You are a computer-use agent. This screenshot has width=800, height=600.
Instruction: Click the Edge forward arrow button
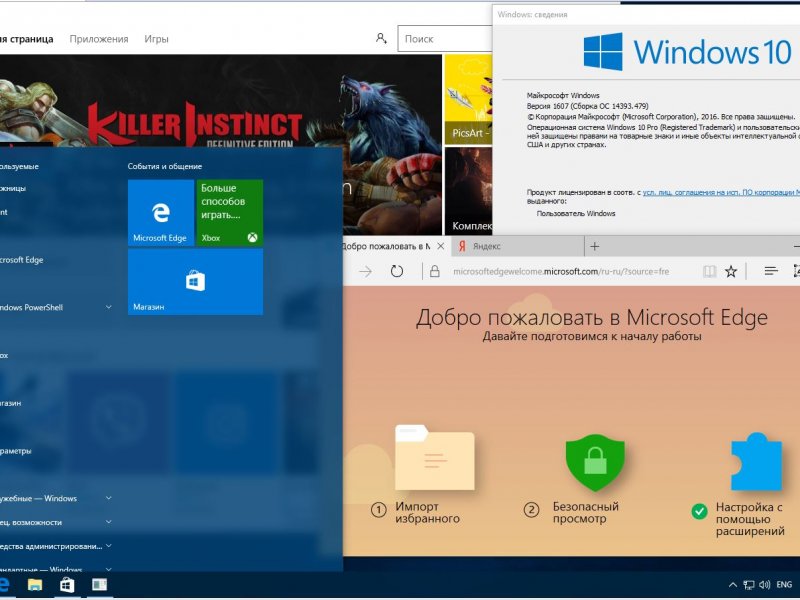[365, 271]
